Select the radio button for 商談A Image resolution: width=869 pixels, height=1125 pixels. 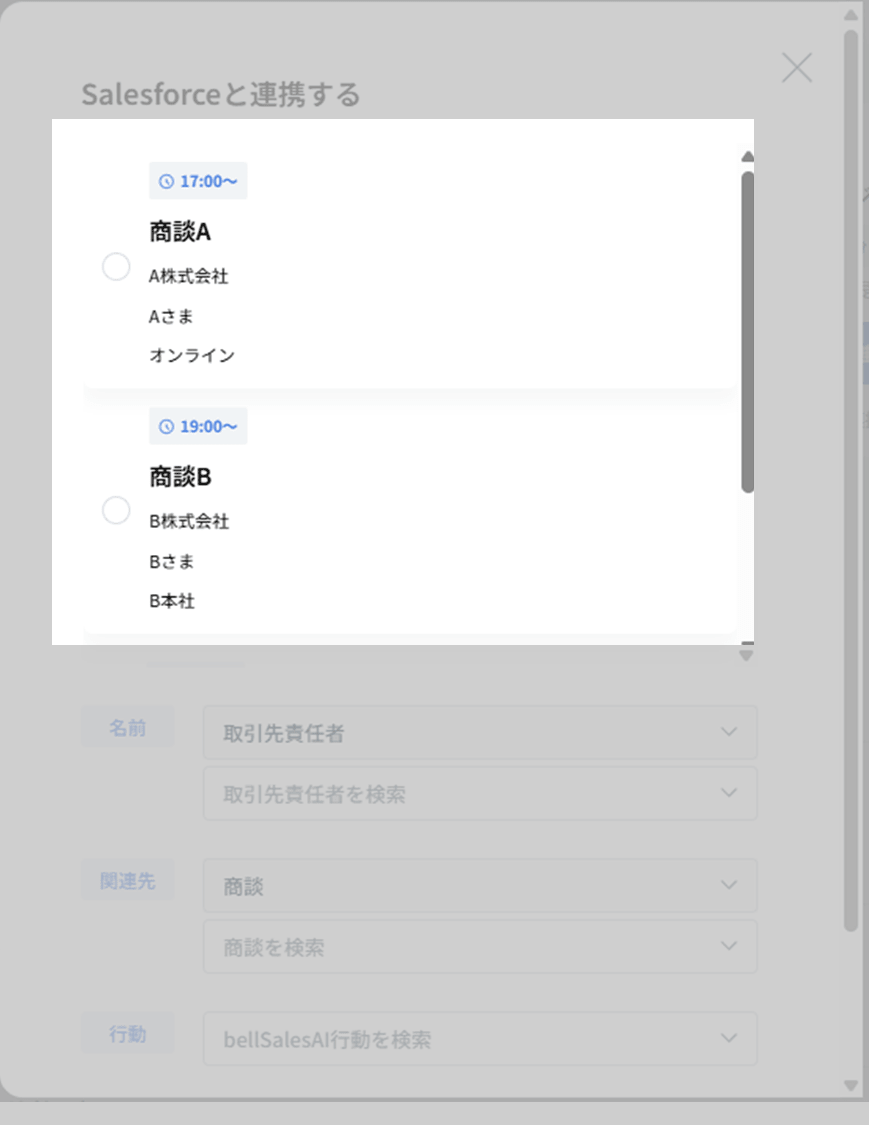[x=116, y=267]
